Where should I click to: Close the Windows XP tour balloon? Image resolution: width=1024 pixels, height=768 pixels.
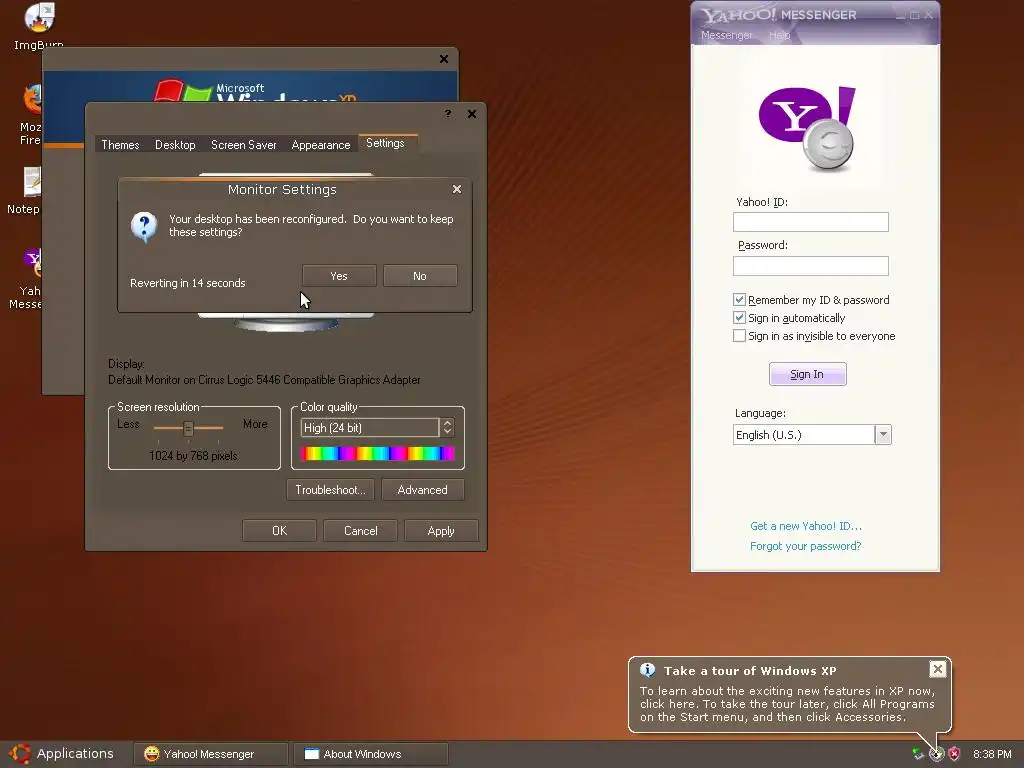937,669
